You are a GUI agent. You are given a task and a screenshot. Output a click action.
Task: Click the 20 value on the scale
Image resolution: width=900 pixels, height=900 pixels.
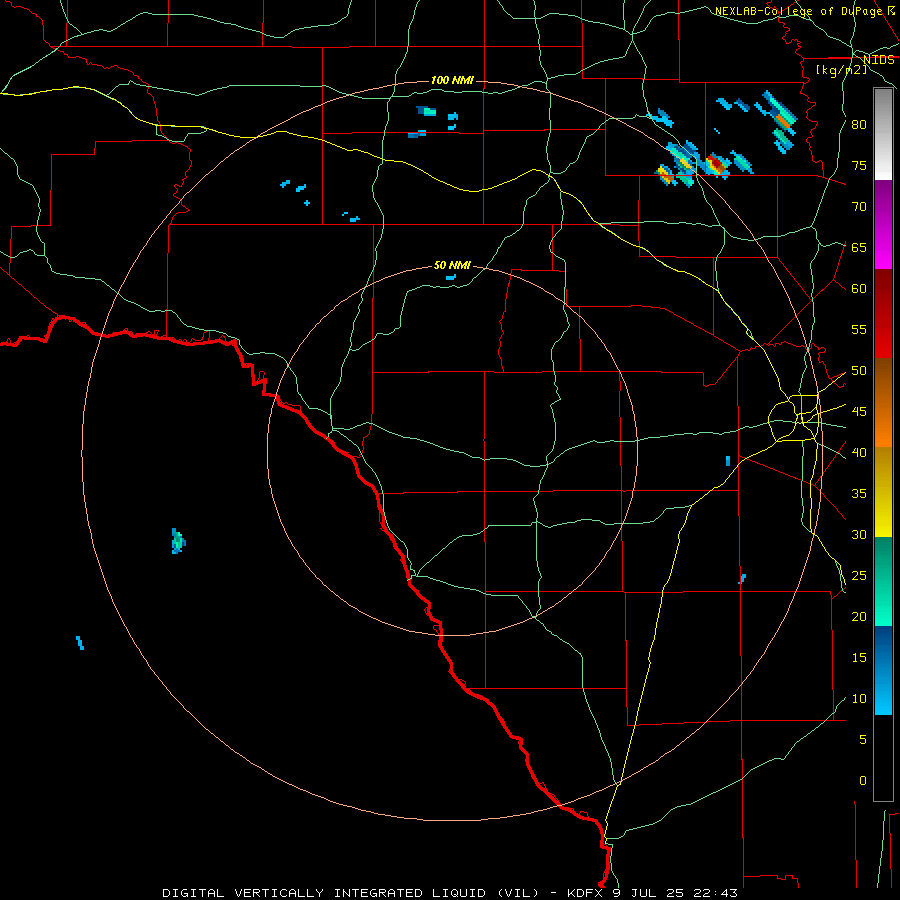pos(859,617)
